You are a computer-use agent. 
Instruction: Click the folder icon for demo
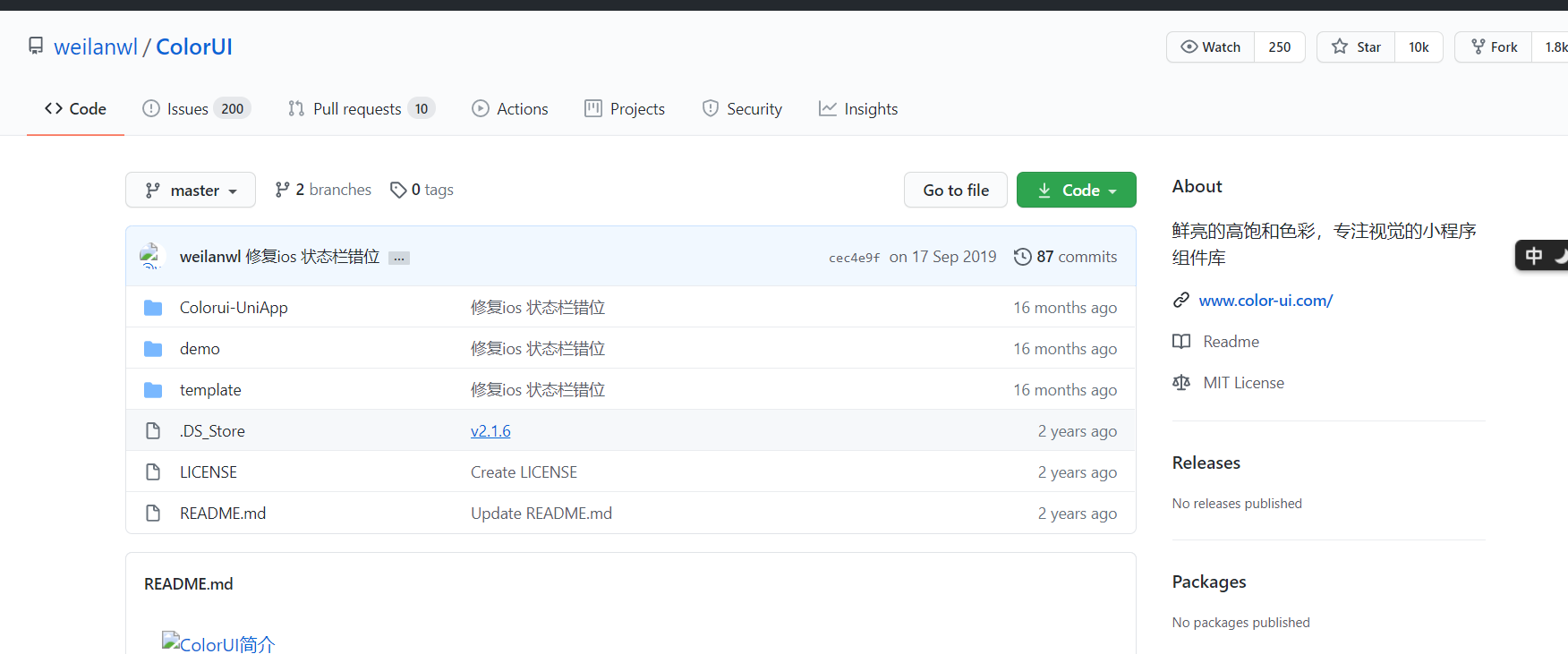click(153, 349)
